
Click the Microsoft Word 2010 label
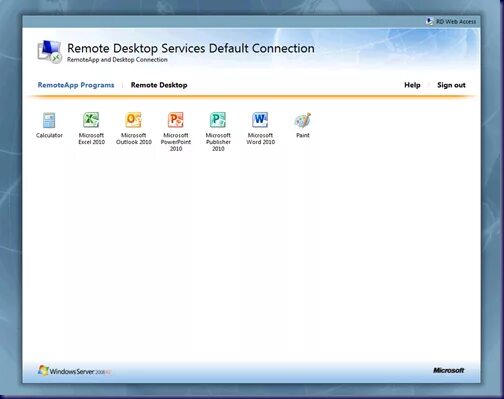click(260, 139)
